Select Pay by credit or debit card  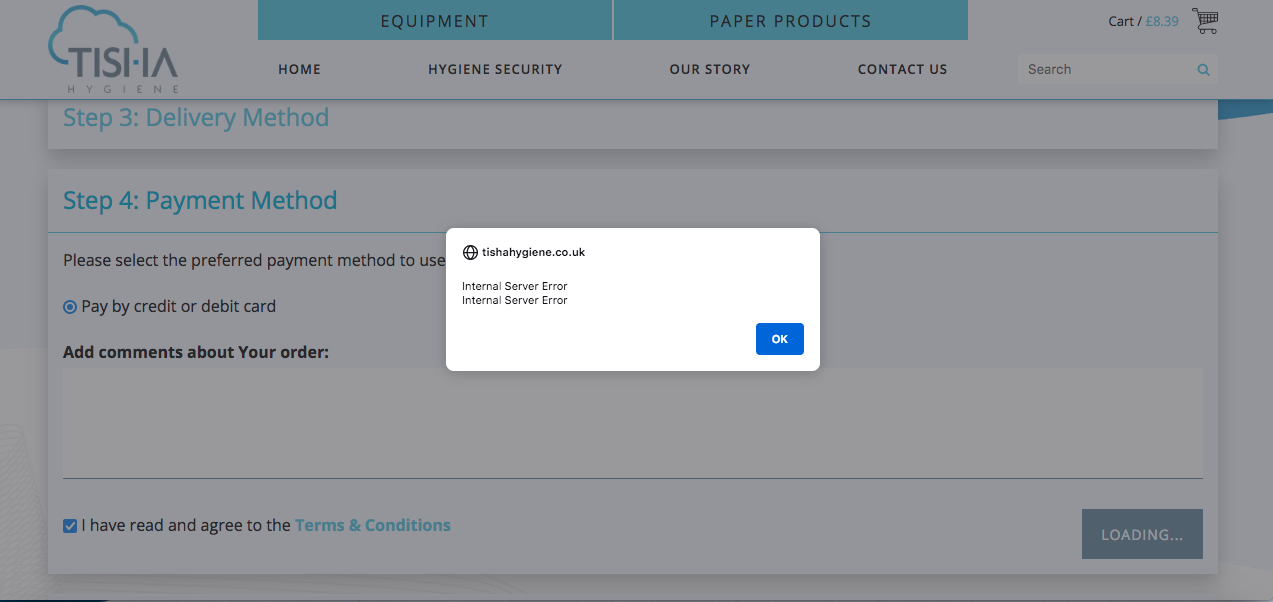tap(70, 307)
